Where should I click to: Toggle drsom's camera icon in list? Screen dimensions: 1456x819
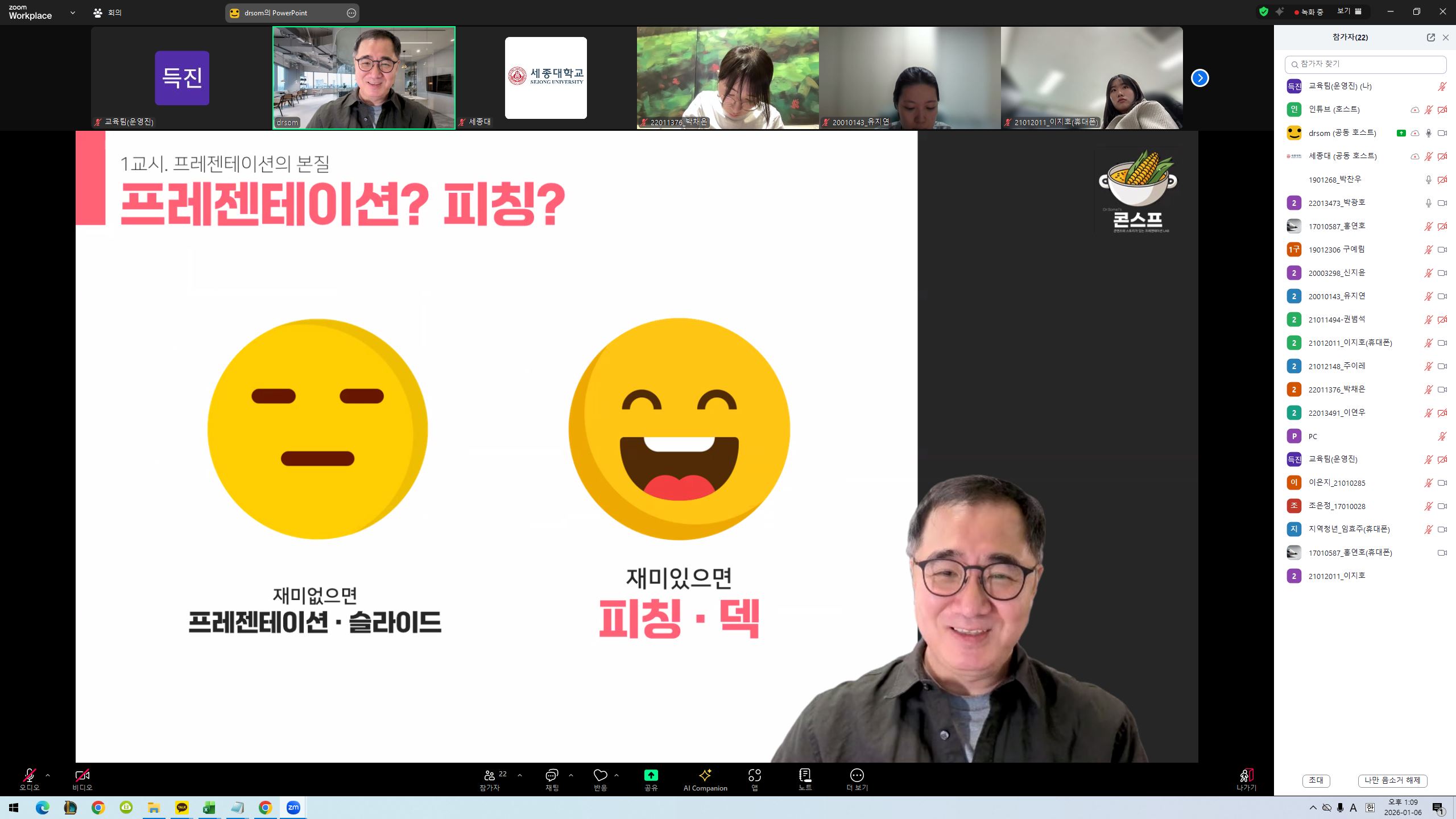click(1442, 133)
